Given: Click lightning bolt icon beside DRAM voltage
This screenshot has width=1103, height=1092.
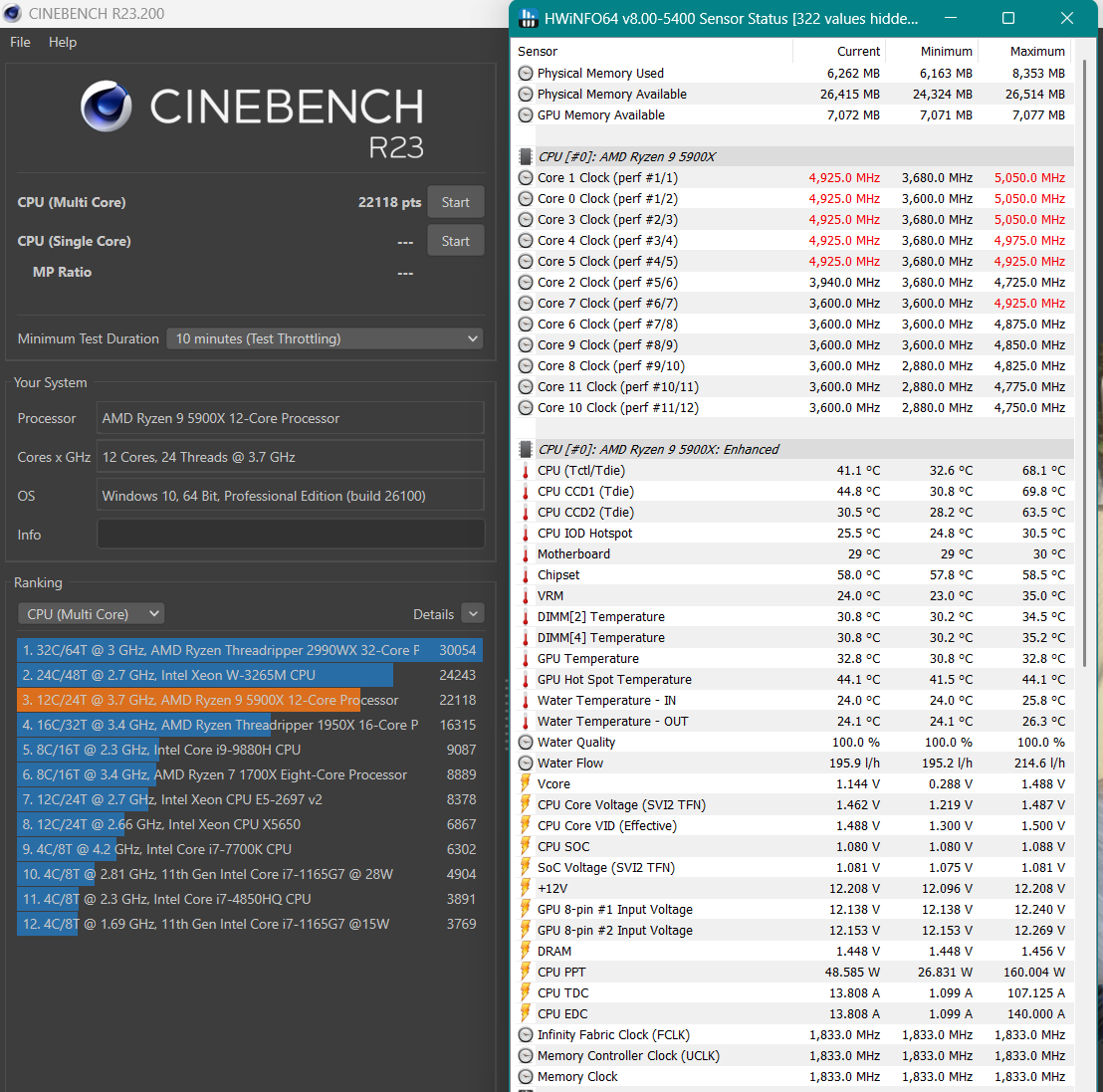Looking at the screenshot, I should 526,952.
